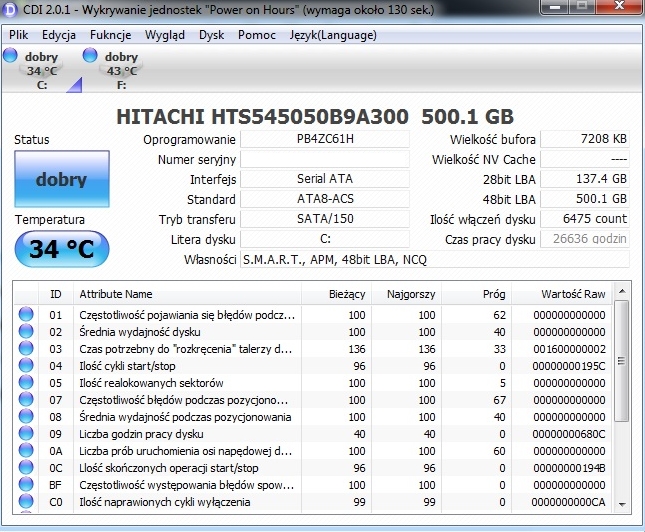Click the Najgorszy column header
The image size is (645, 532).
tap(406, 294)
